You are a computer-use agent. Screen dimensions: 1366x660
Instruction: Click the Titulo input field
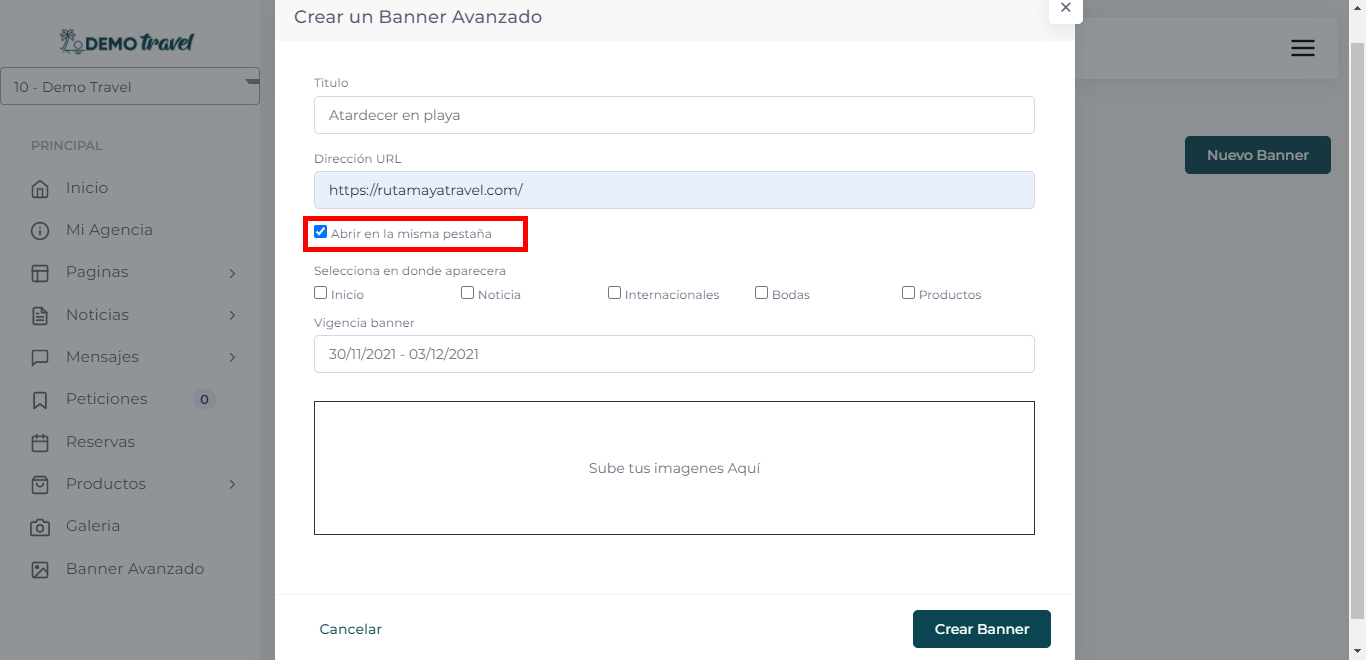coord(674,115)
